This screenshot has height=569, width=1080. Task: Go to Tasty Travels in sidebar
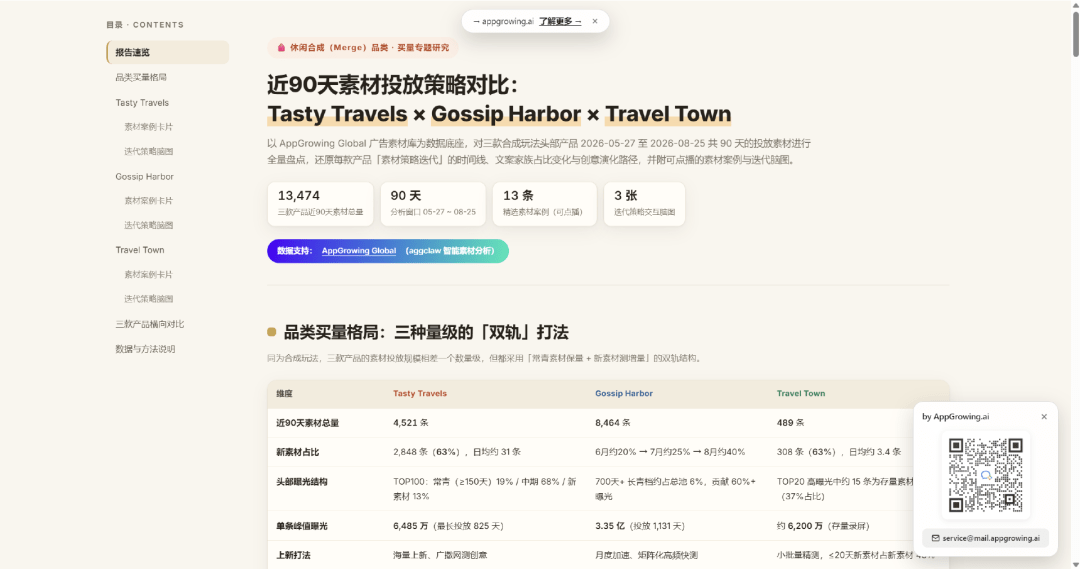pyautogui.click(x=142, y=103)
